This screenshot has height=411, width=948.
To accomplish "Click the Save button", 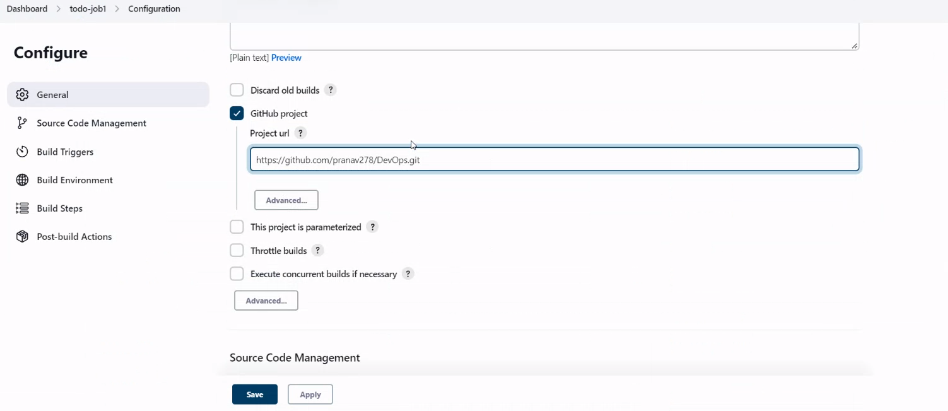I will pyautogui.click(x=255, y=394).
